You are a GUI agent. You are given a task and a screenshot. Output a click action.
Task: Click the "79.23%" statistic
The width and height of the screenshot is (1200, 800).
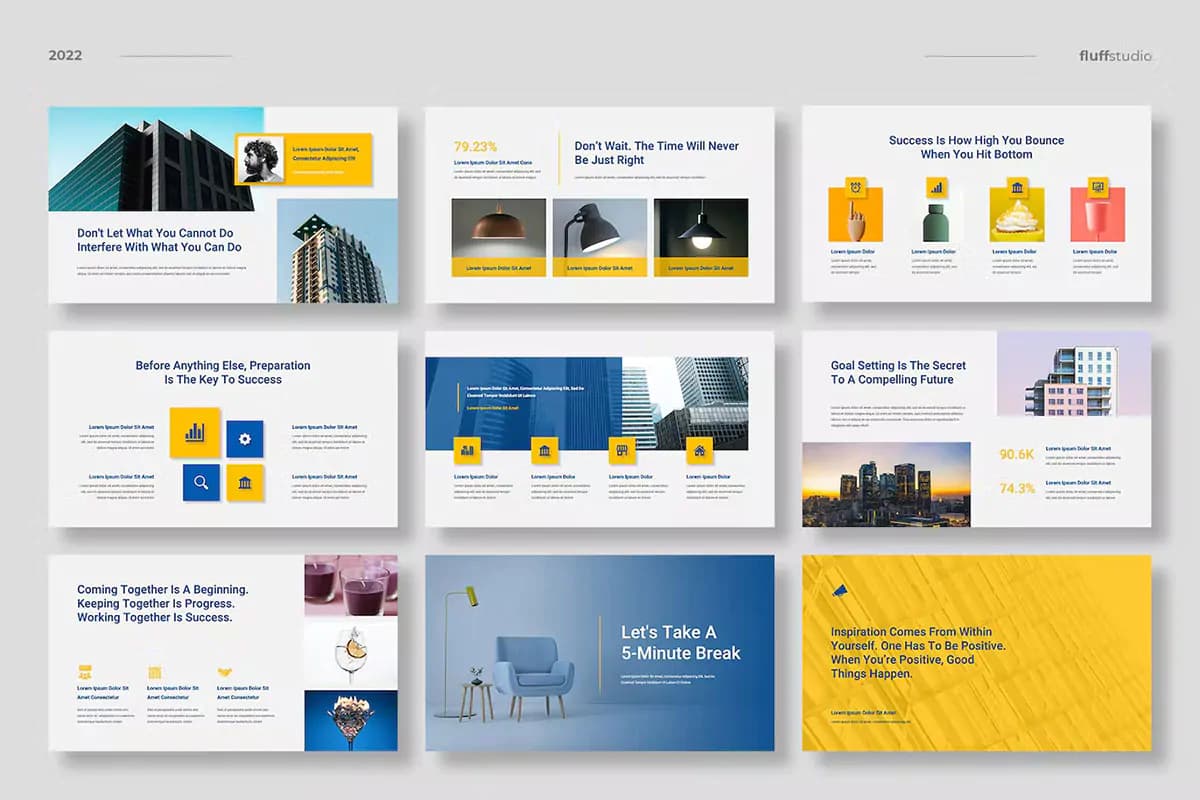click(x=476, y=146)
